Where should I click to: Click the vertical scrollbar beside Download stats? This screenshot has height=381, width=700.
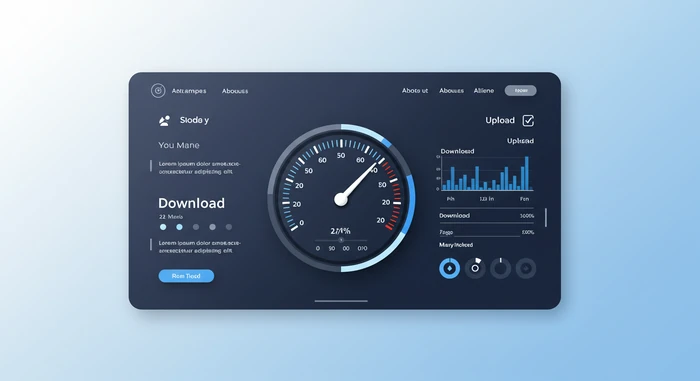pos(546,218)
